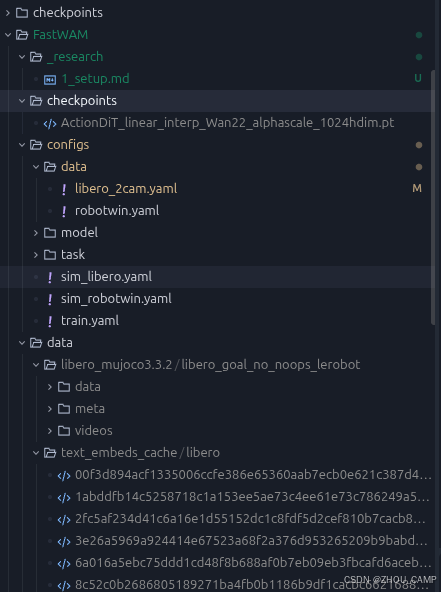Click the YAML icon of train.yaml
Screen dimensions: 441x592
[50, 321]
